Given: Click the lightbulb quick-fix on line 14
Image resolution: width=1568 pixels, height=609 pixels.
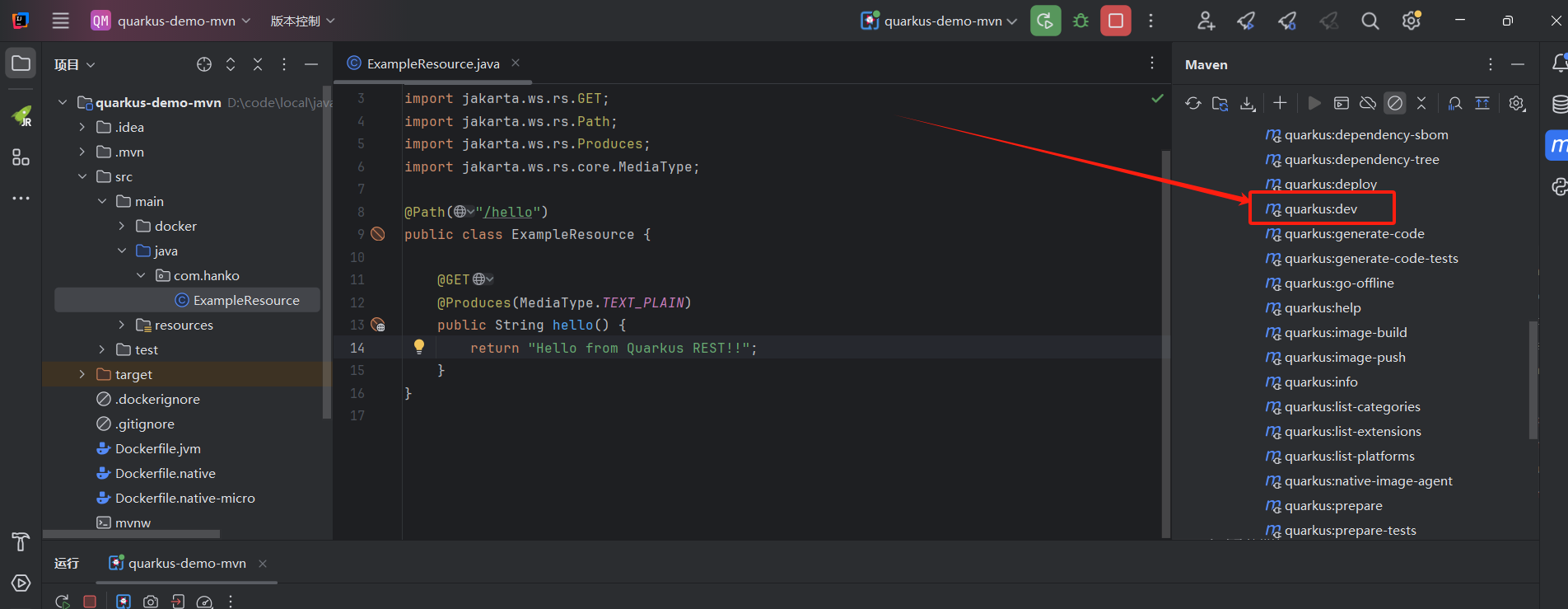Looking at the screenshot, I should pyautogui.click(x=419, y=347).
